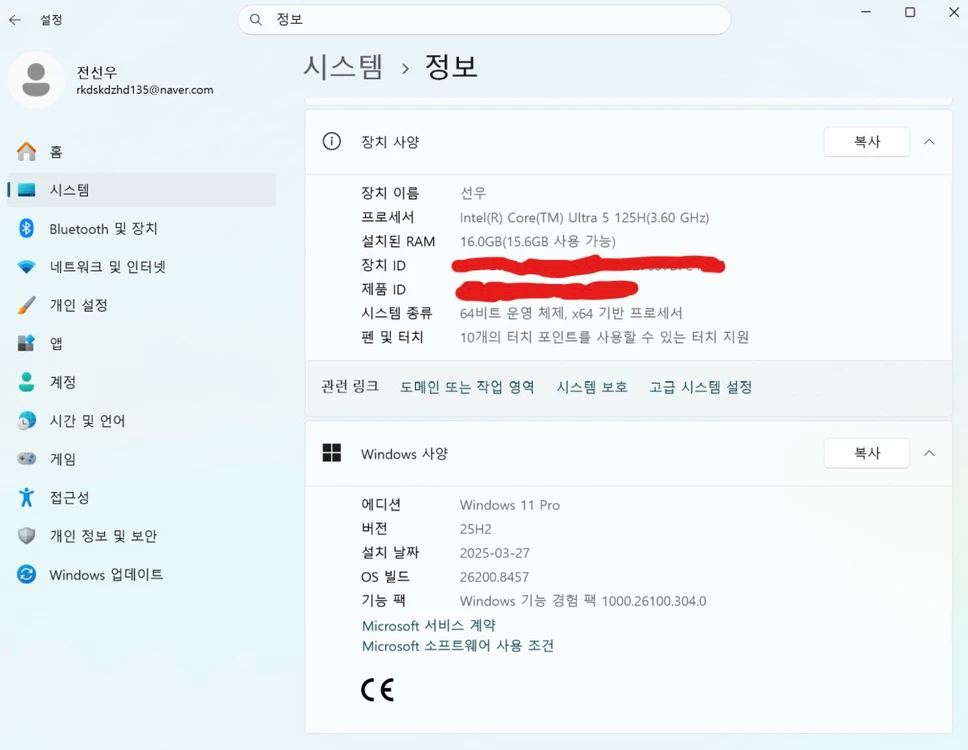968x750 pixels.
Task: Click the user profile avatar
Action: pyautogui.click(x=36, y=80)
